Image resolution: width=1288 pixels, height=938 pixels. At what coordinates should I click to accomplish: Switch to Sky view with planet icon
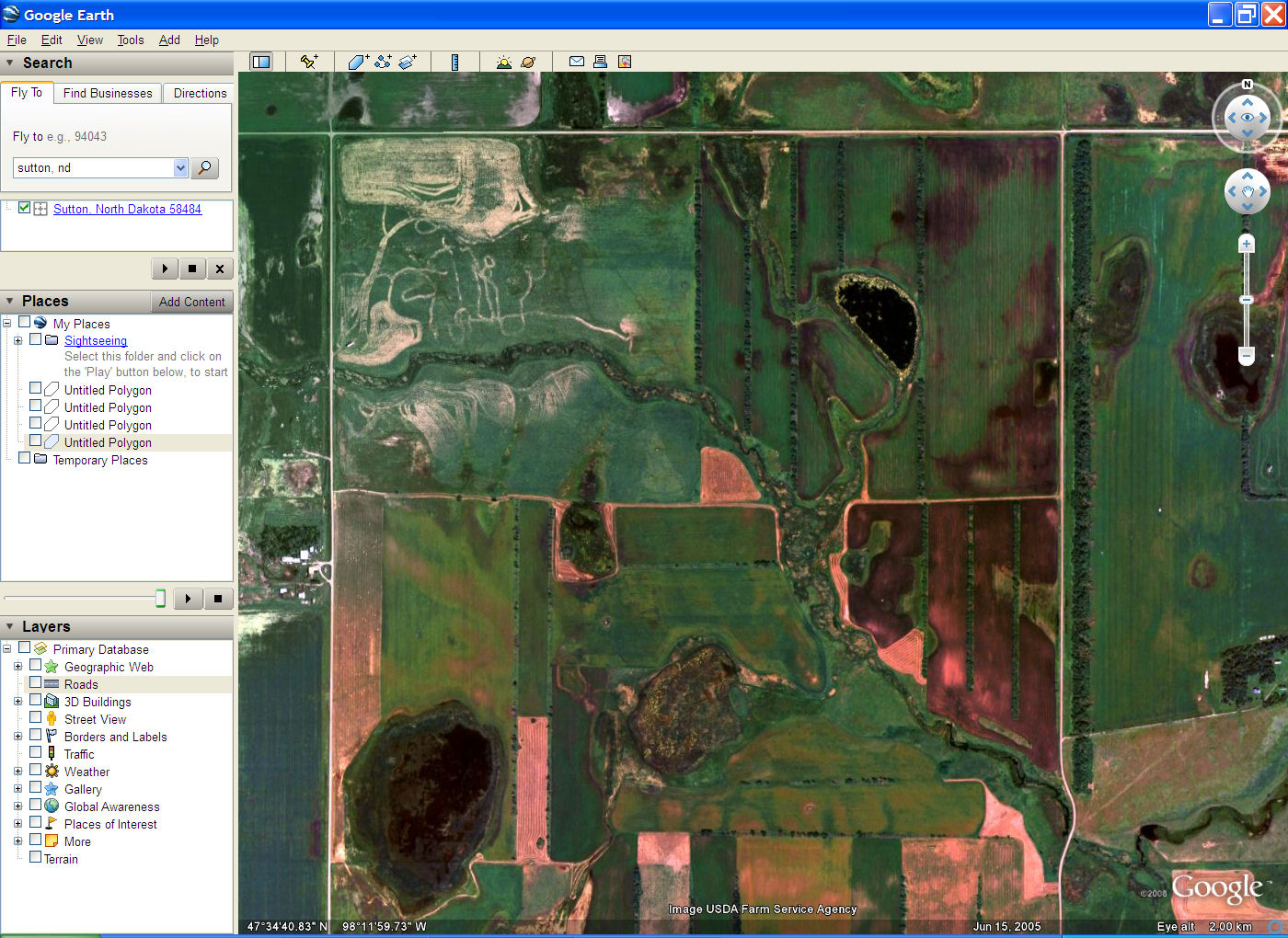[528, 62]
